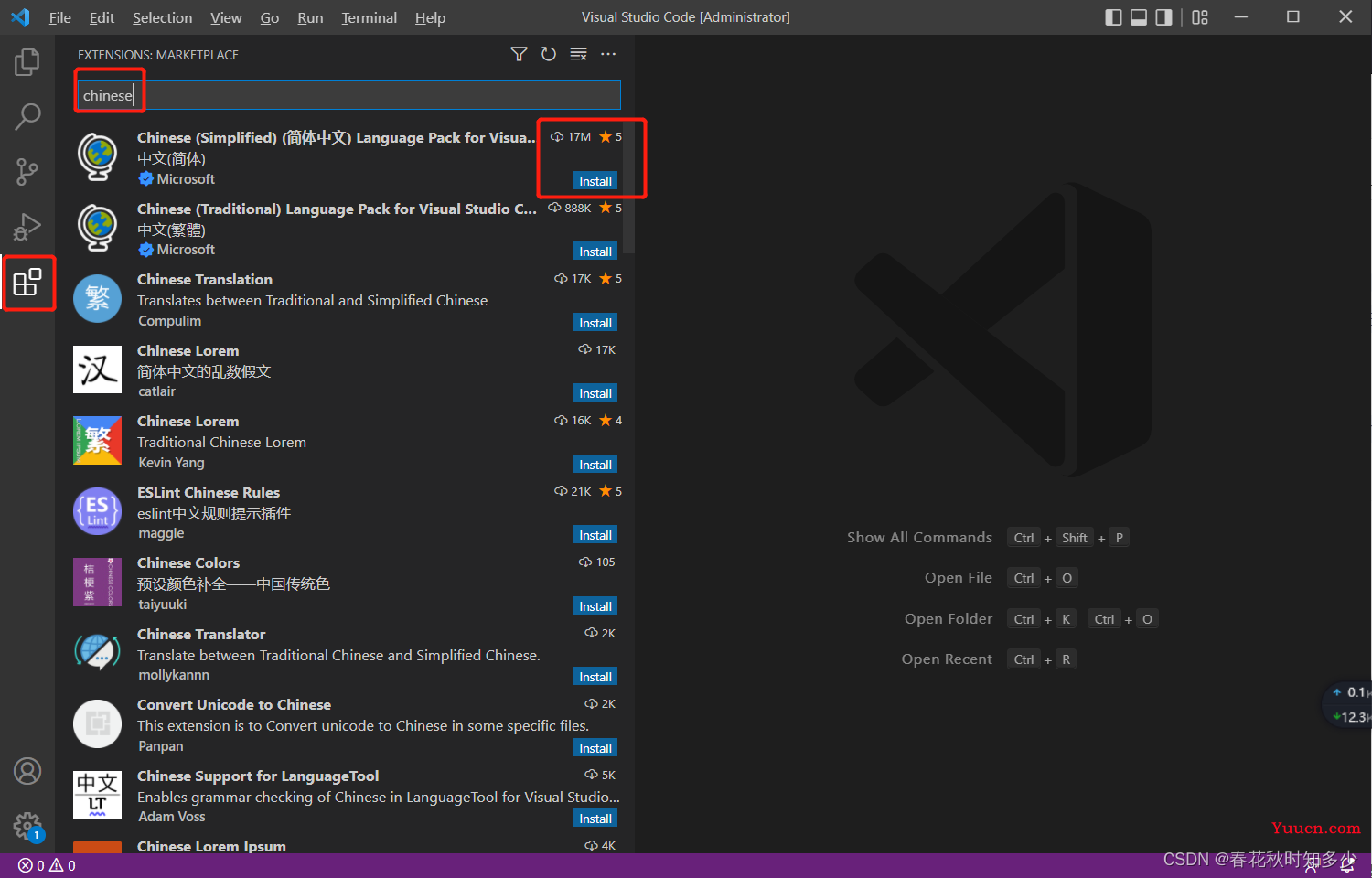Select the Convert Unicode to Chinese title
Viewport: 1372px width, 878px height.
point(234,704)
